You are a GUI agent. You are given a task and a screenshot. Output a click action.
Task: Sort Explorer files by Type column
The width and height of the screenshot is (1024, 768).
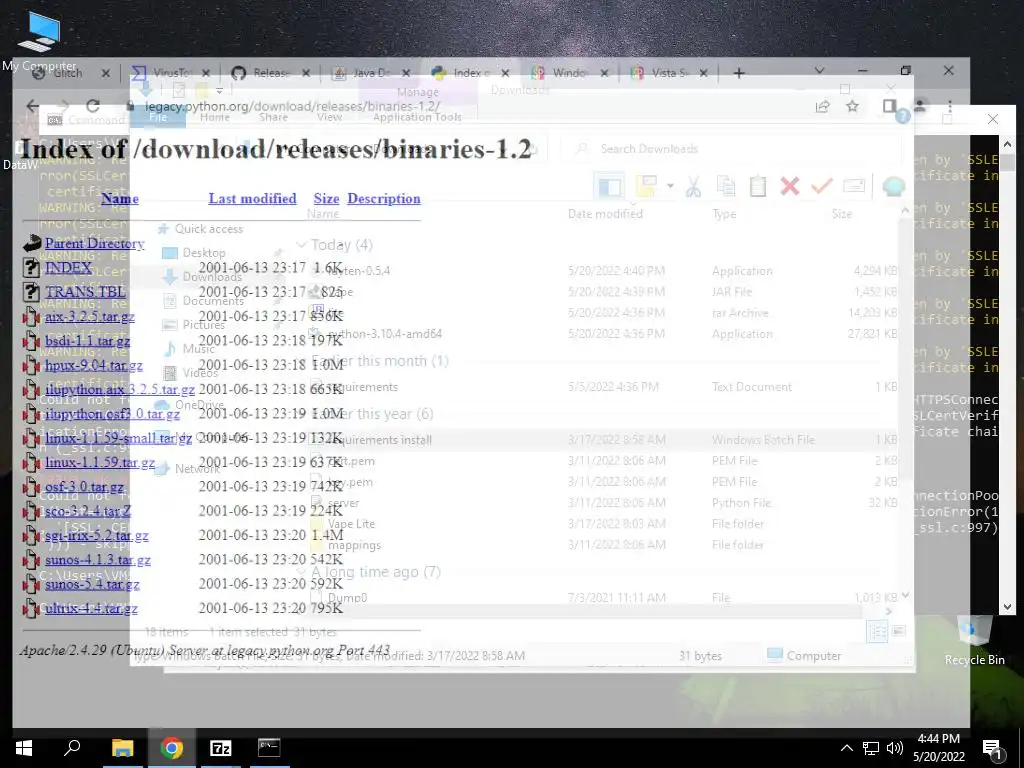(724, 214)
